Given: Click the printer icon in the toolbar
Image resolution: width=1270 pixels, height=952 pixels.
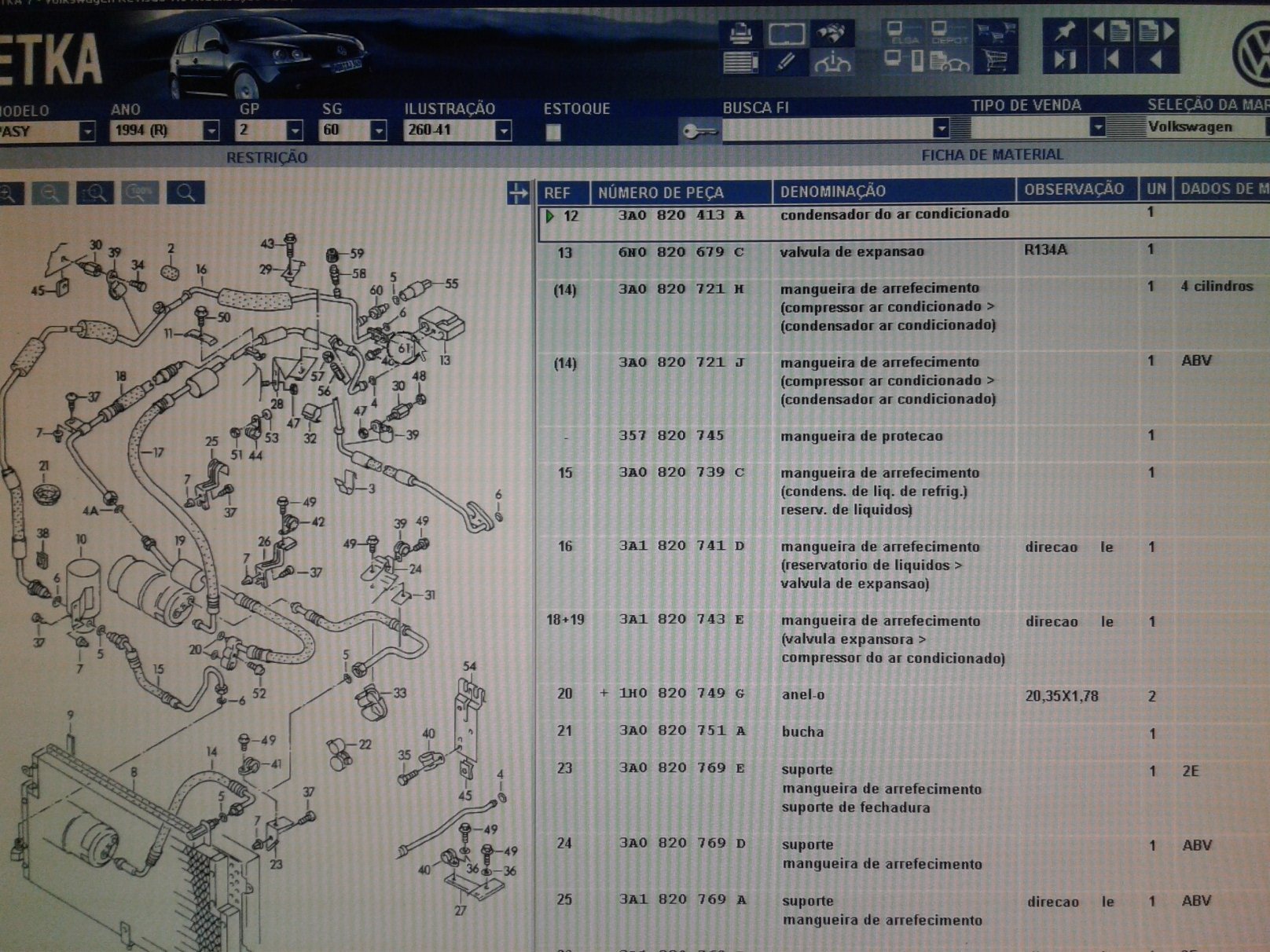Looking at the screenshot, I should [740, 34].
